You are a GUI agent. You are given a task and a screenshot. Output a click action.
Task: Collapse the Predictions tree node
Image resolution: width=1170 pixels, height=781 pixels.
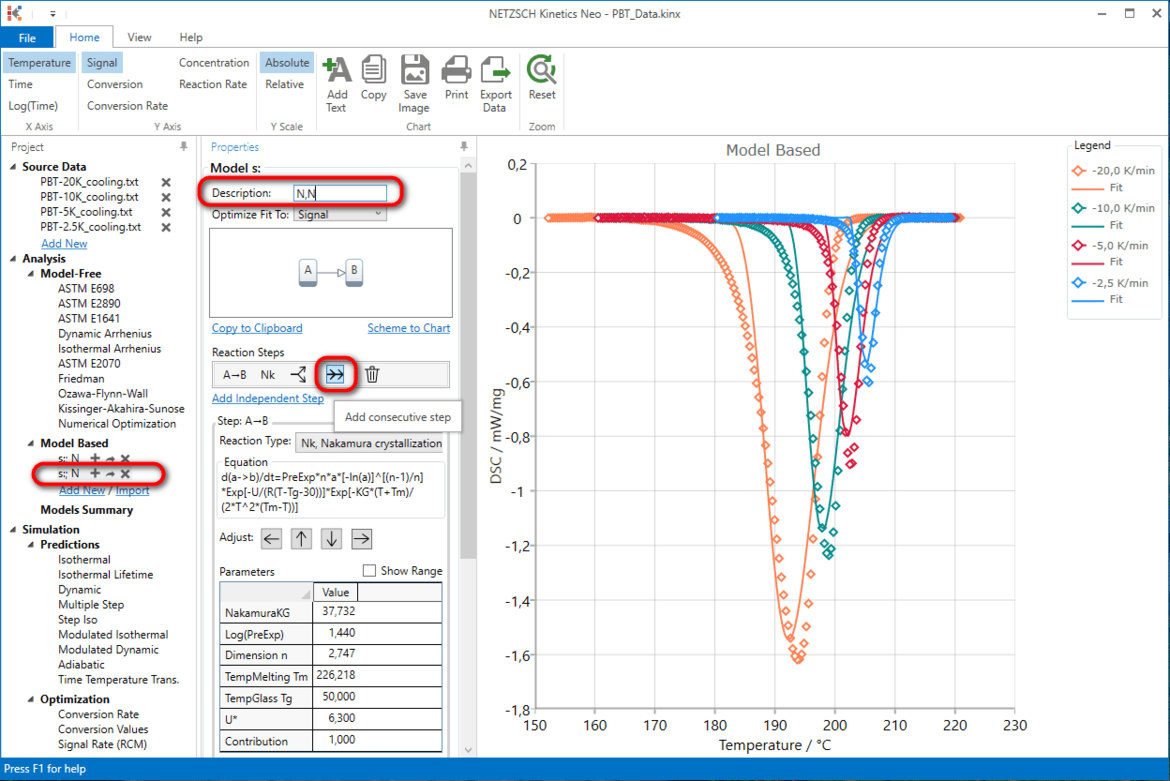(31, 545)
